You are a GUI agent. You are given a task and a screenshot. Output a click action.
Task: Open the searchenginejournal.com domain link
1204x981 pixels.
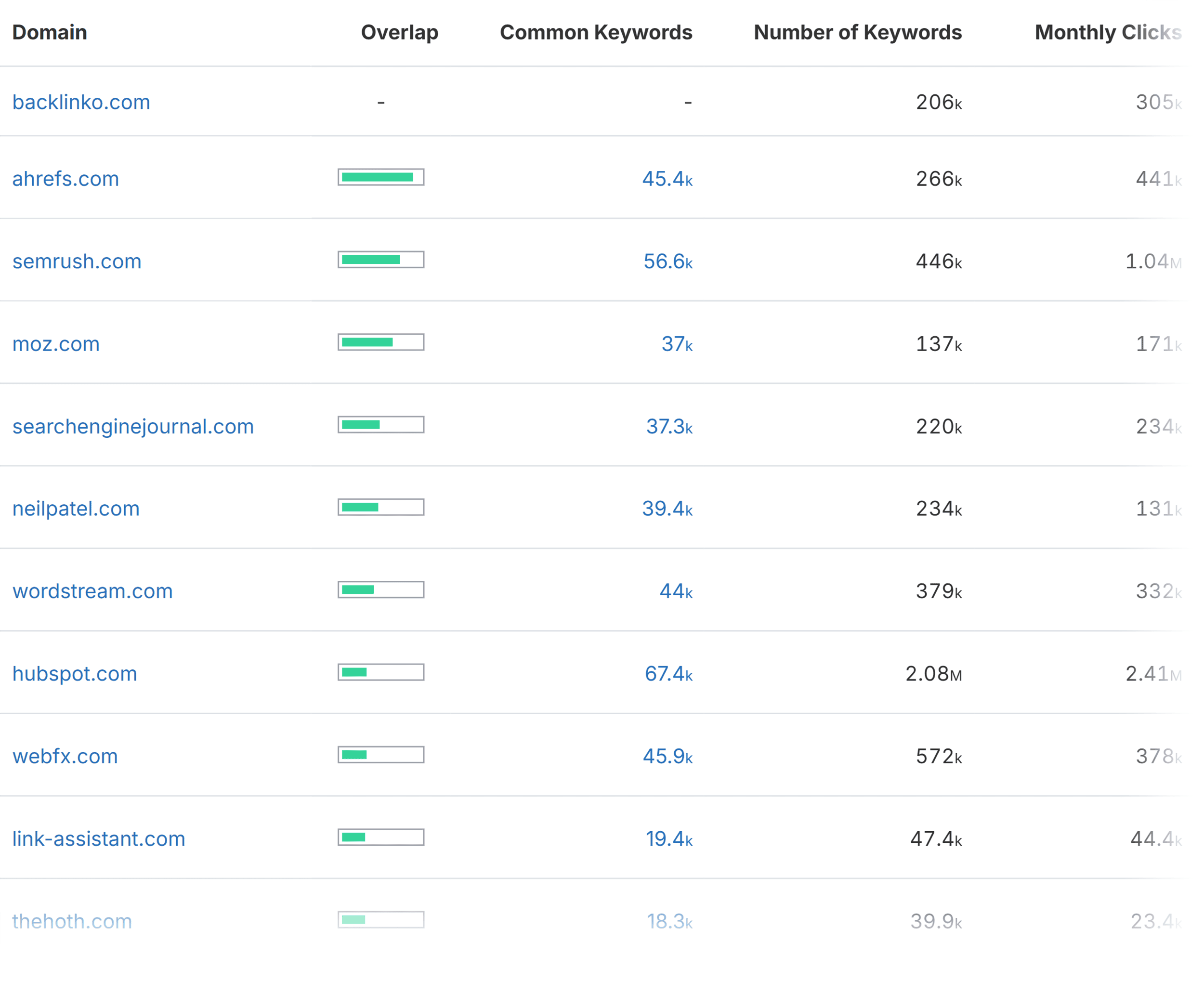tap(133, 426)
